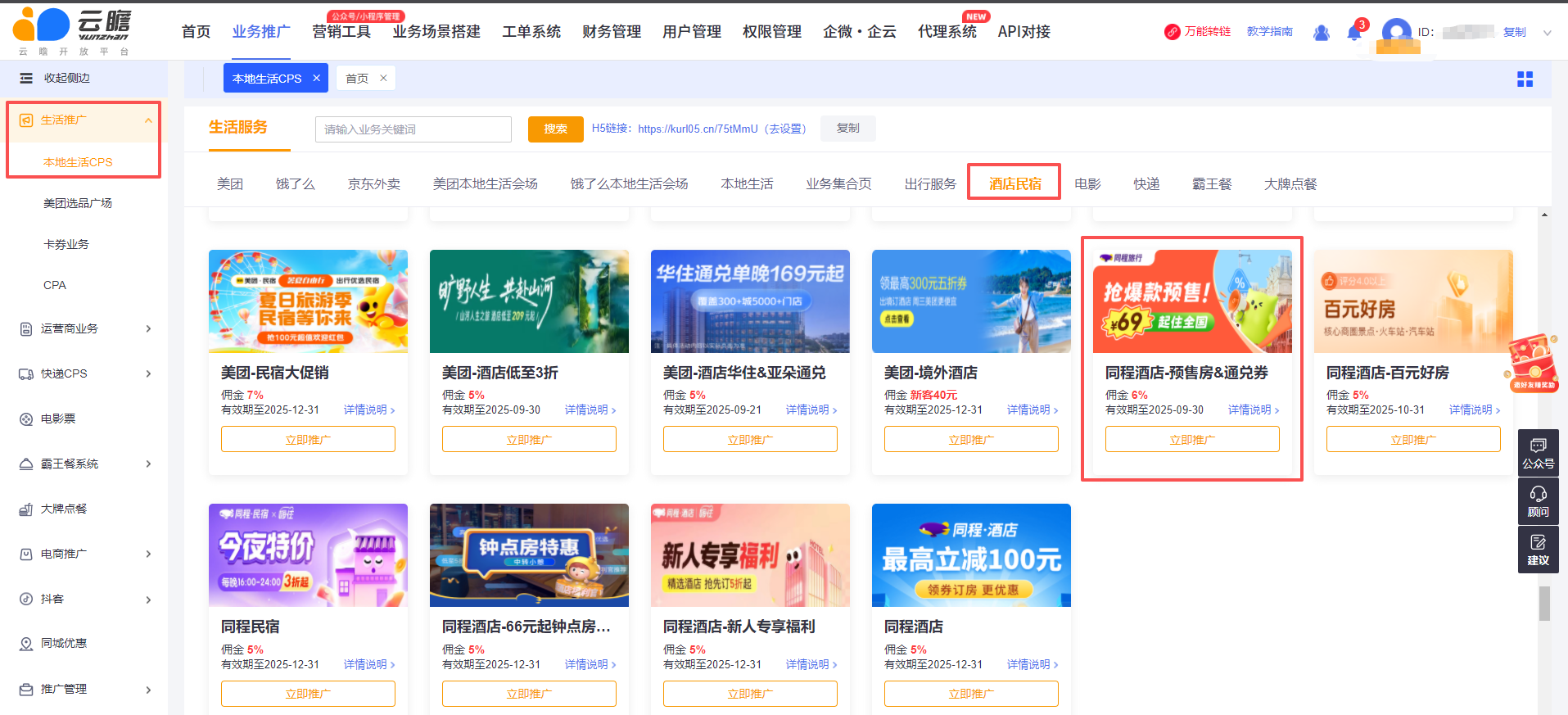
Task: Select the 出行服务 category tab
Action: point(930,184)
